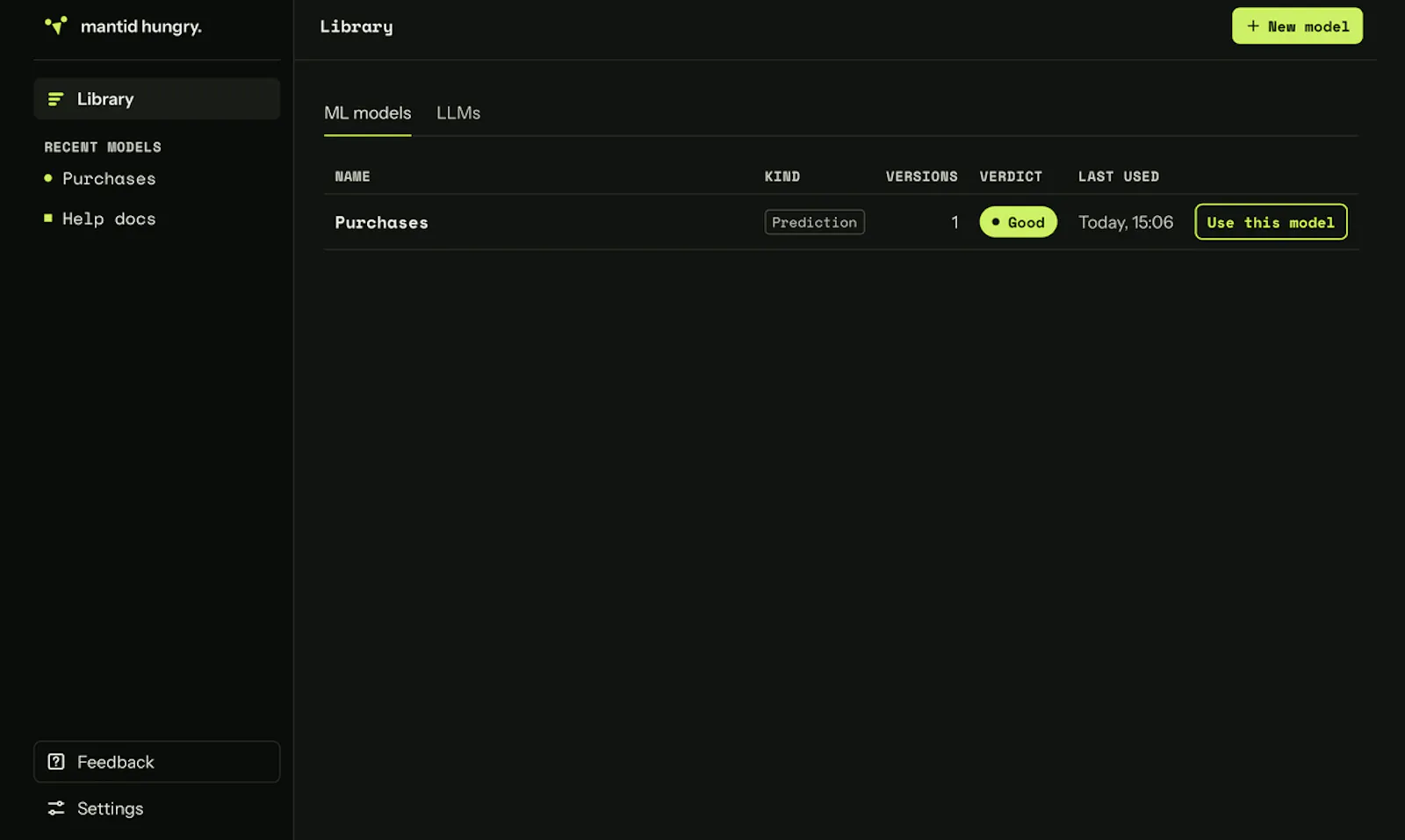Open Help docs link in sidebar
This screenshot has width=1405, height=840.
[x=109, y=219]
